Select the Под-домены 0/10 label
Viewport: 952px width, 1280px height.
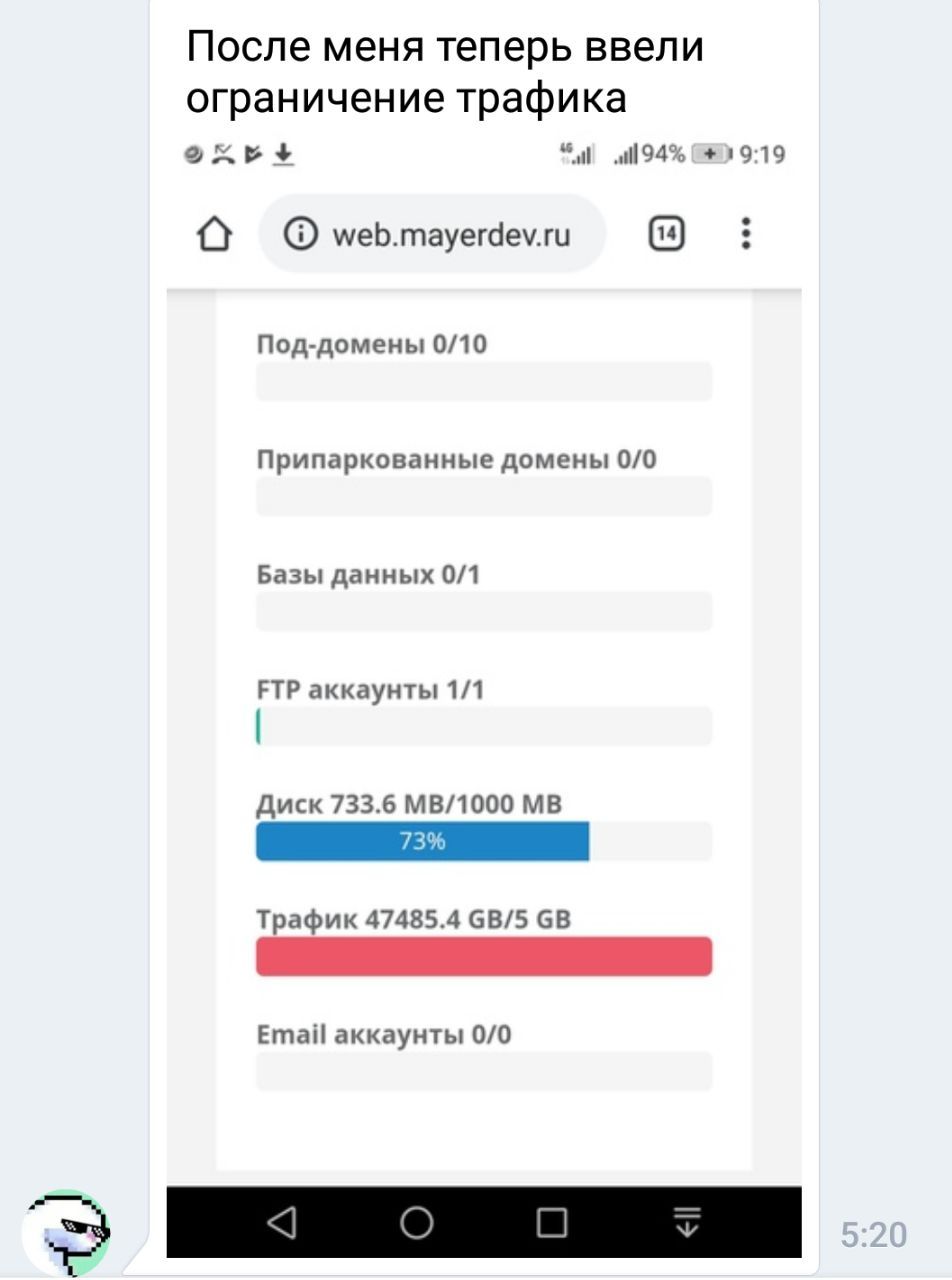click(372, 344)
